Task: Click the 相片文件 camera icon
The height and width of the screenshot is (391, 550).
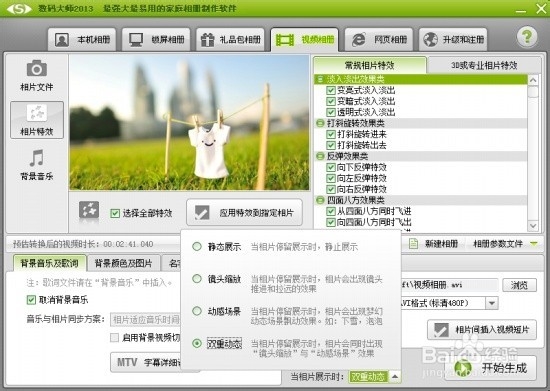Action: pos(36,68)
